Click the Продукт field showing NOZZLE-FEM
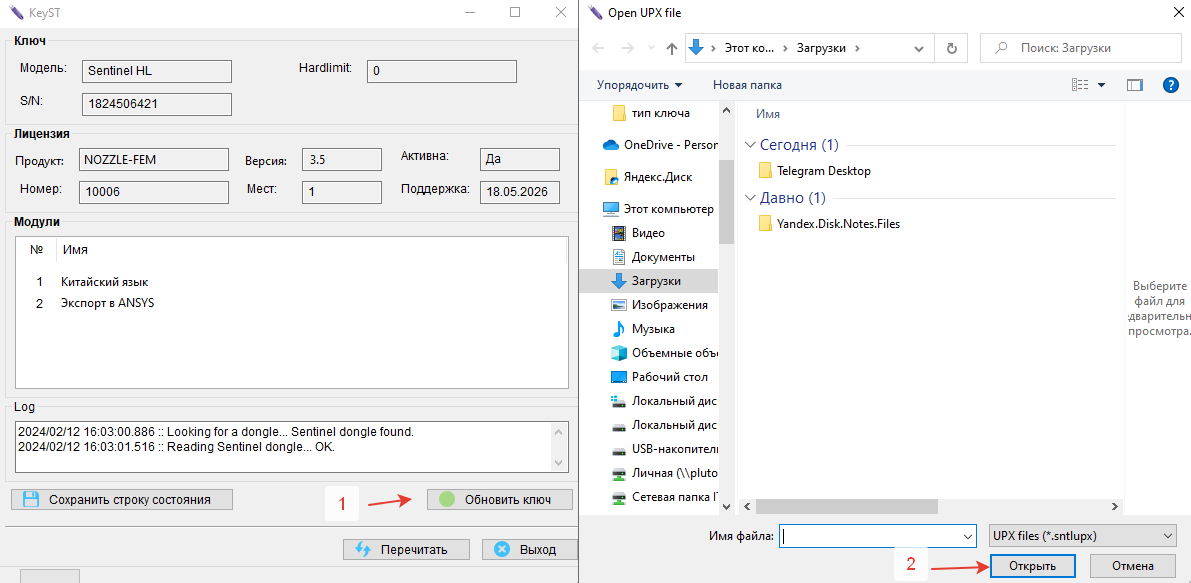Viewport: 1191px width, 583px height. coord(154,159)
